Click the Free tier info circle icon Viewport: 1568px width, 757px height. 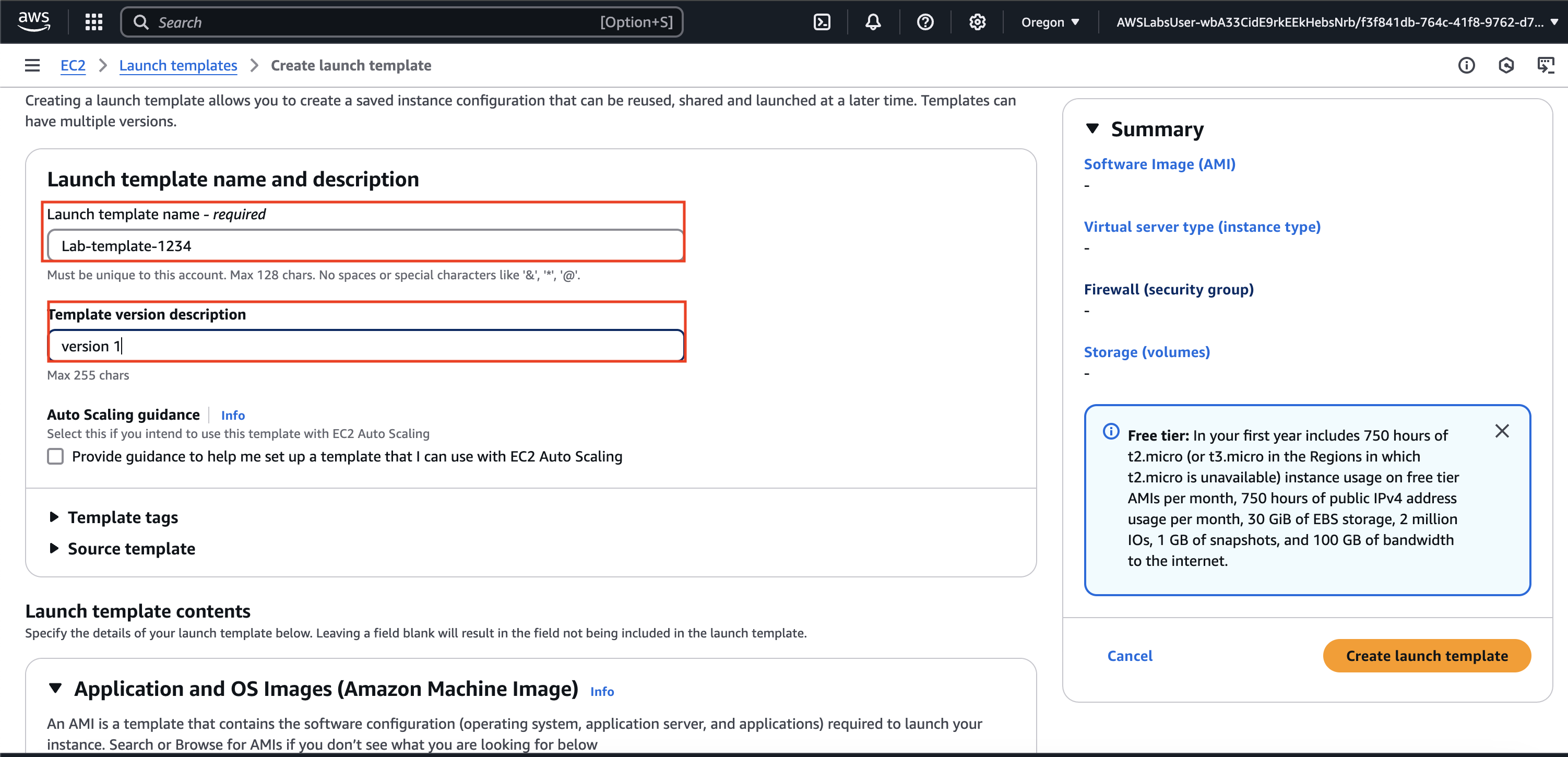pos(1111,432)
